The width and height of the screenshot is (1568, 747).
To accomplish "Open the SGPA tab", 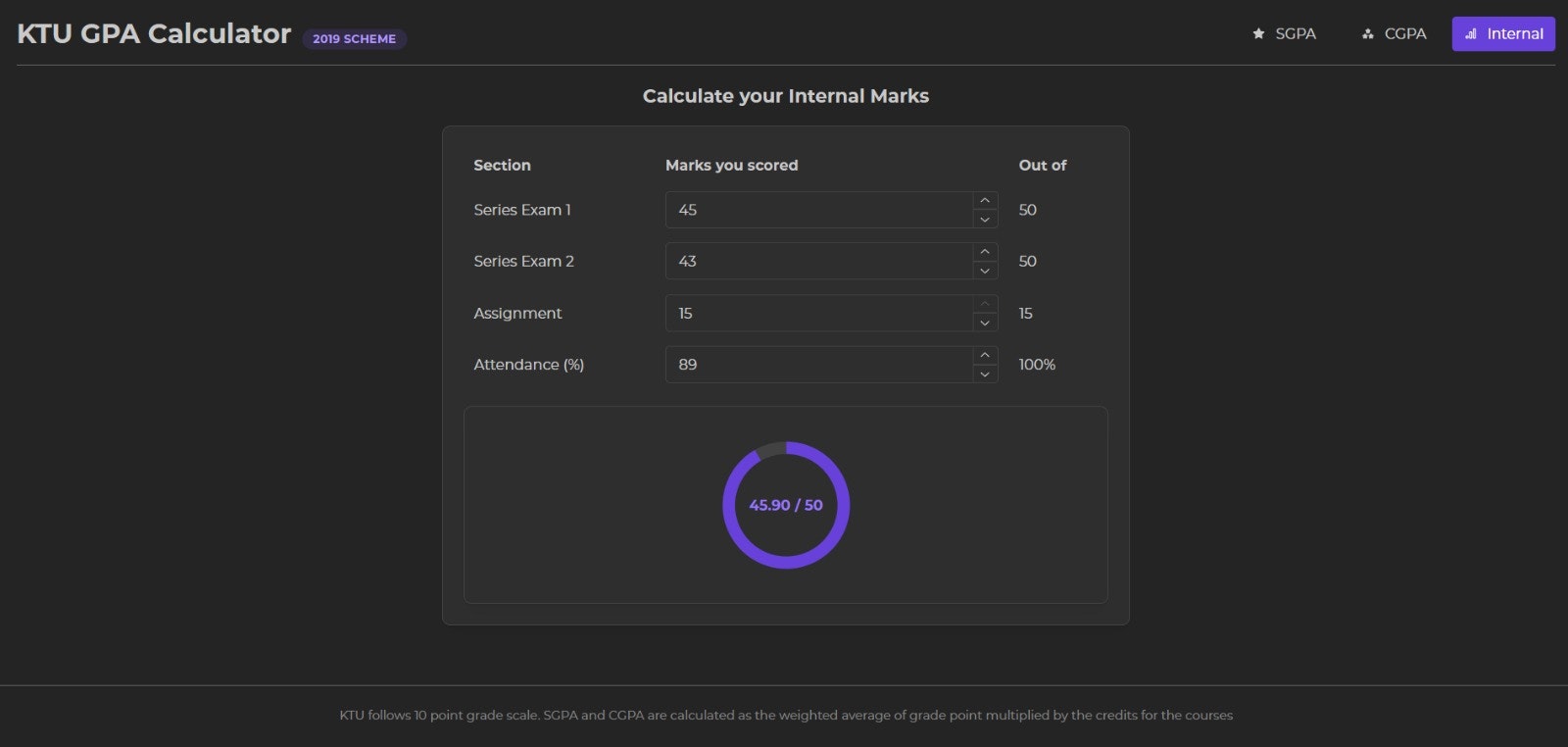I will pos(1284,33).
